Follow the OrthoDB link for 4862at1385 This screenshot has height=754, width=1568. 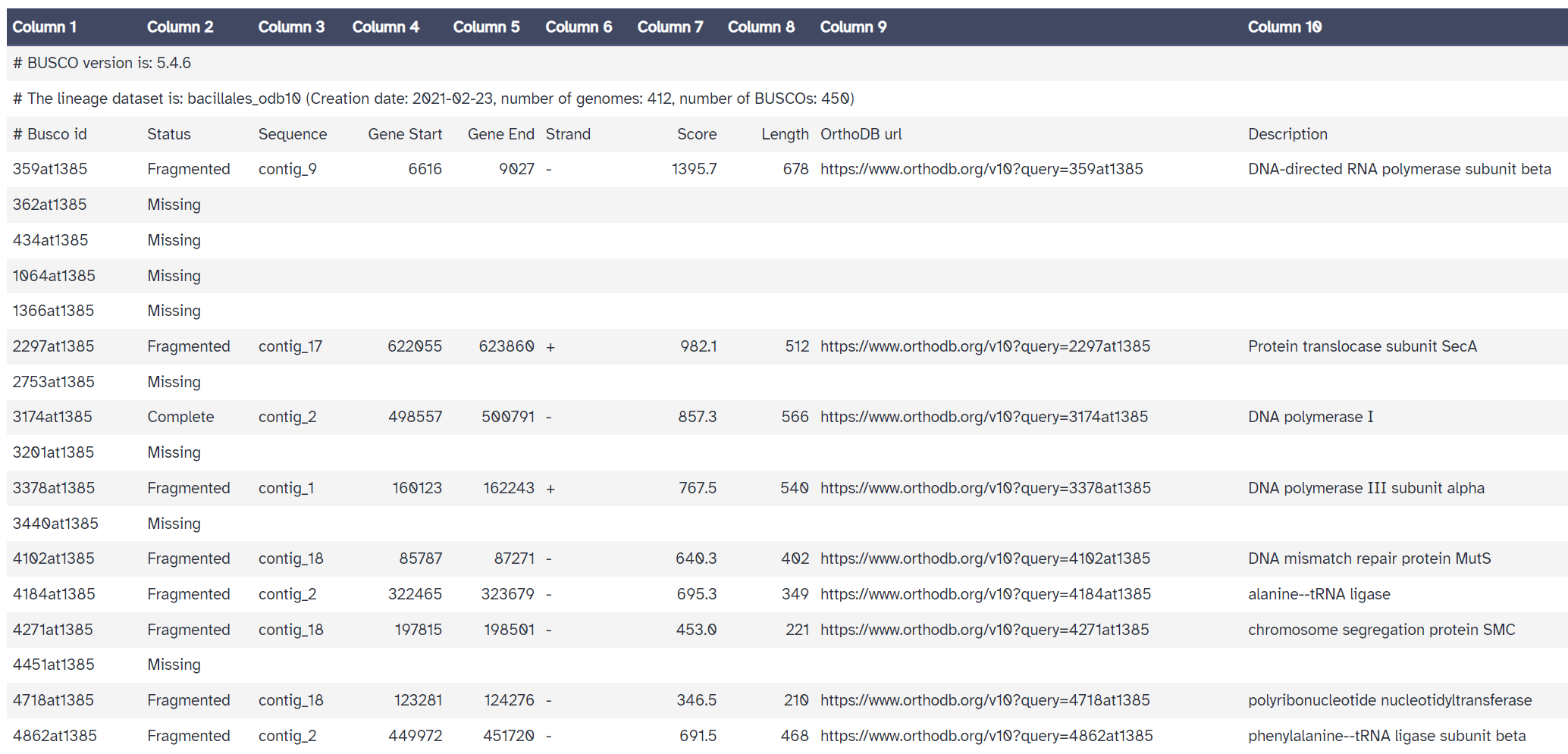coord(986,736)
